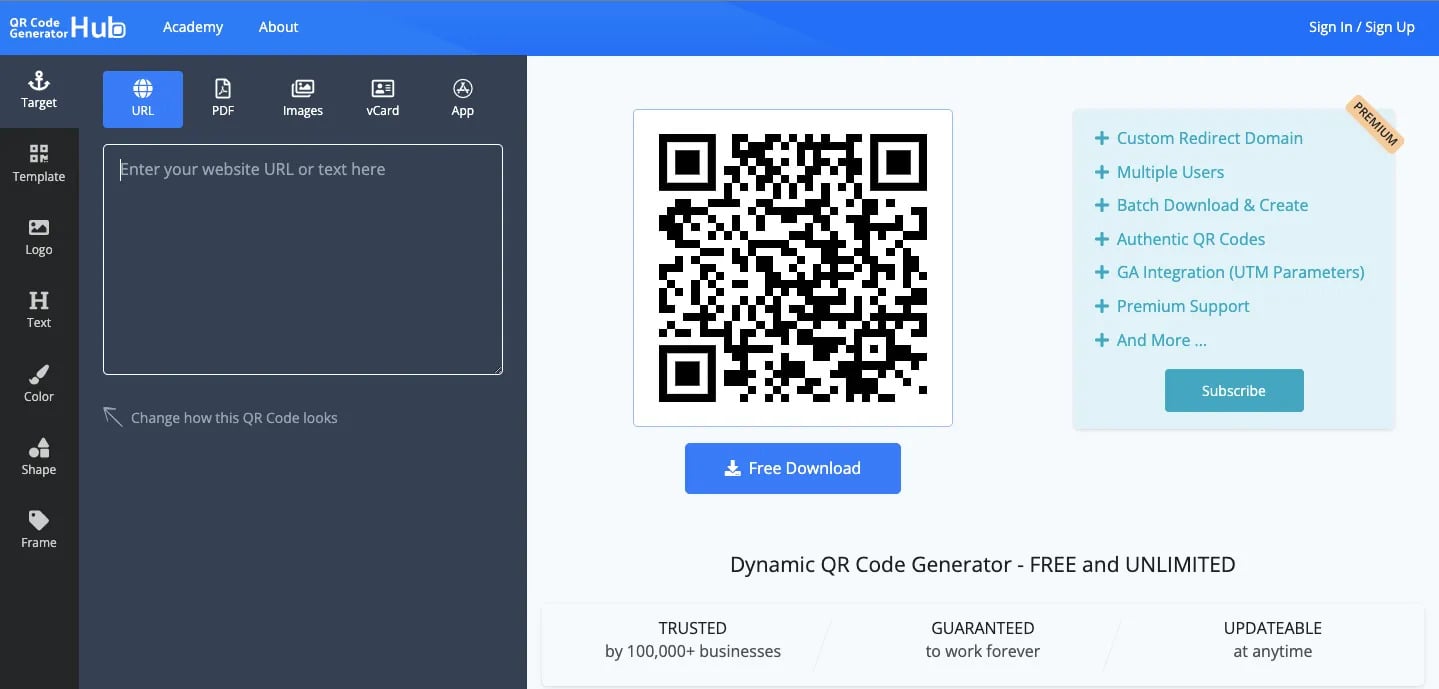Viewport: 1439px width, 689px height.
Task: Switch to the PDF content tab
Action: coord(223,99)
